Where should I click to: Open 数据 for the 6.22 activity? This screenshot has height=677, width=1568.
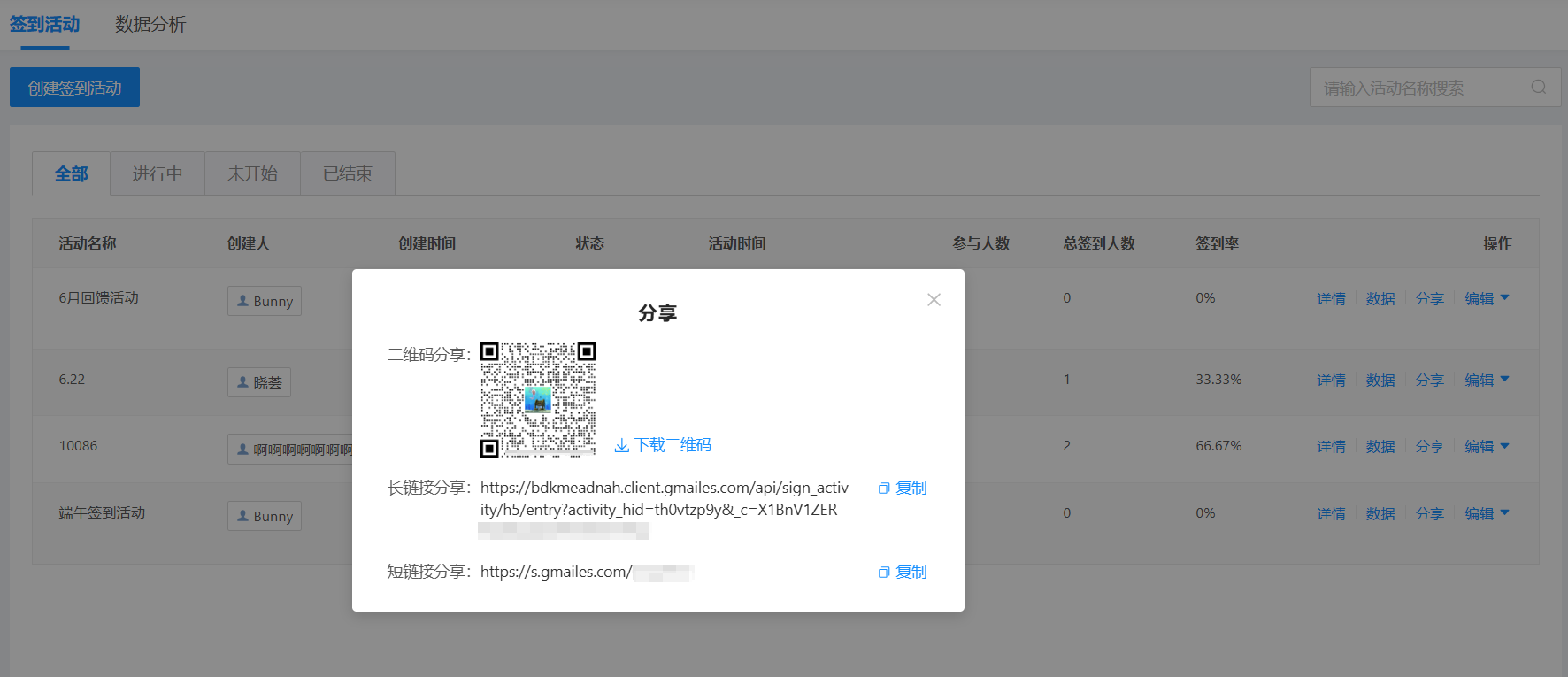point(1380,381)
